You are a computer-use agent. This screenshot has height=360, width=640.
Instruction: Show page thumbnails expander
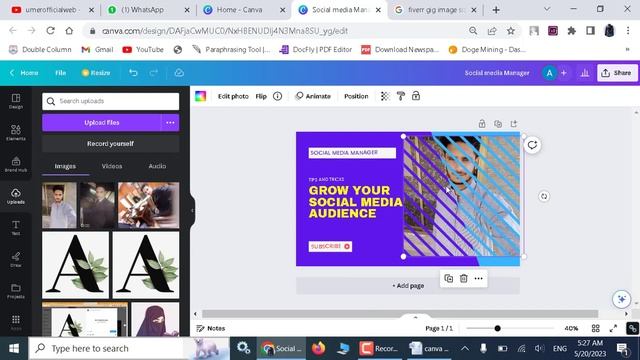pyautogui.click(x=415, y=317)
